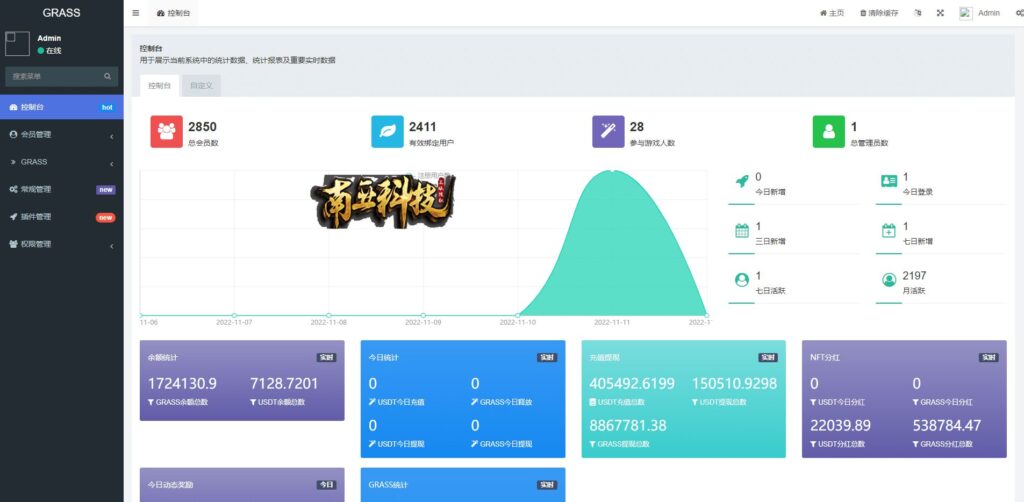Open the settings gears at top right
Viewport: 1024px width, 502px height.
tap(1019, 13)
